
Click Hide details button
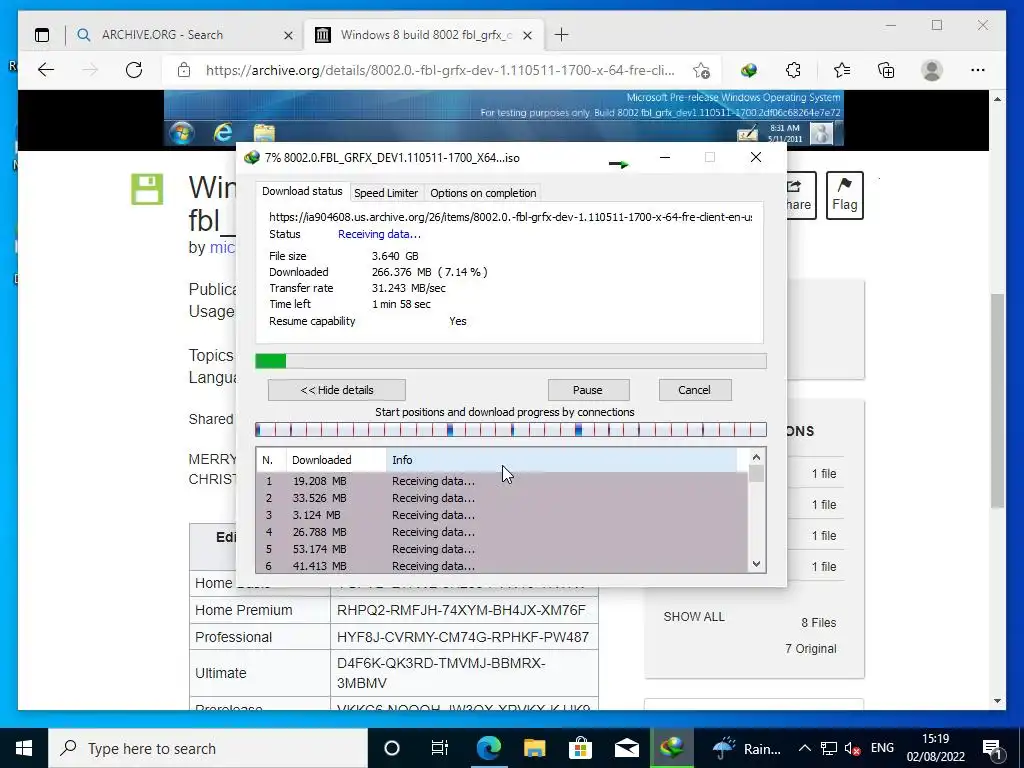point(337,390)
